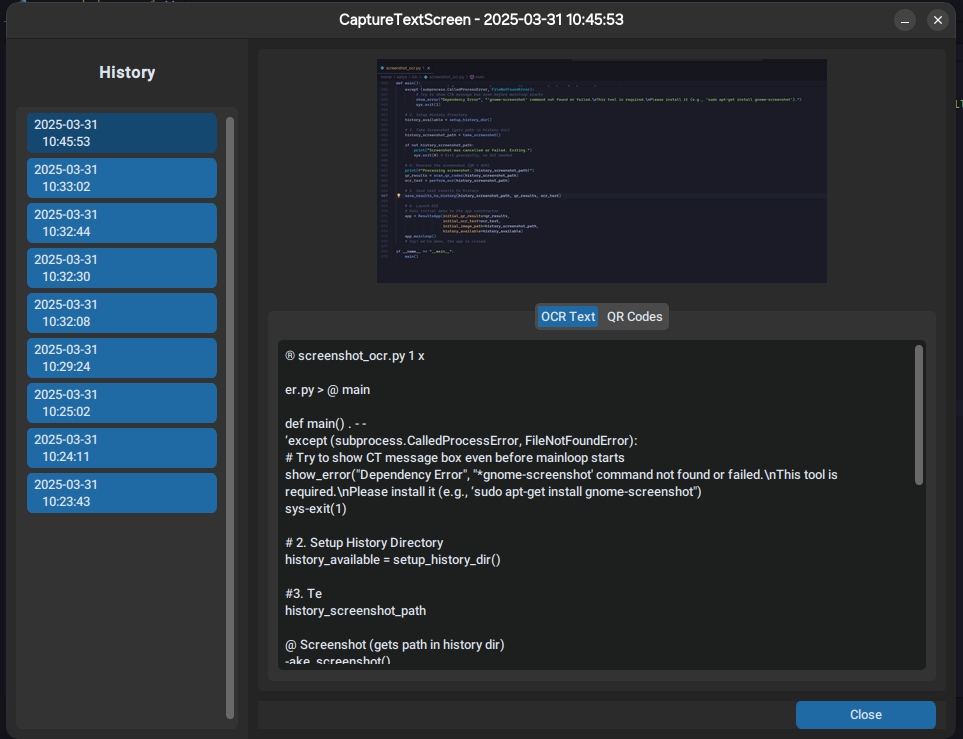
Task: Load history capture from 10:24:11
Action: [121, 448]
